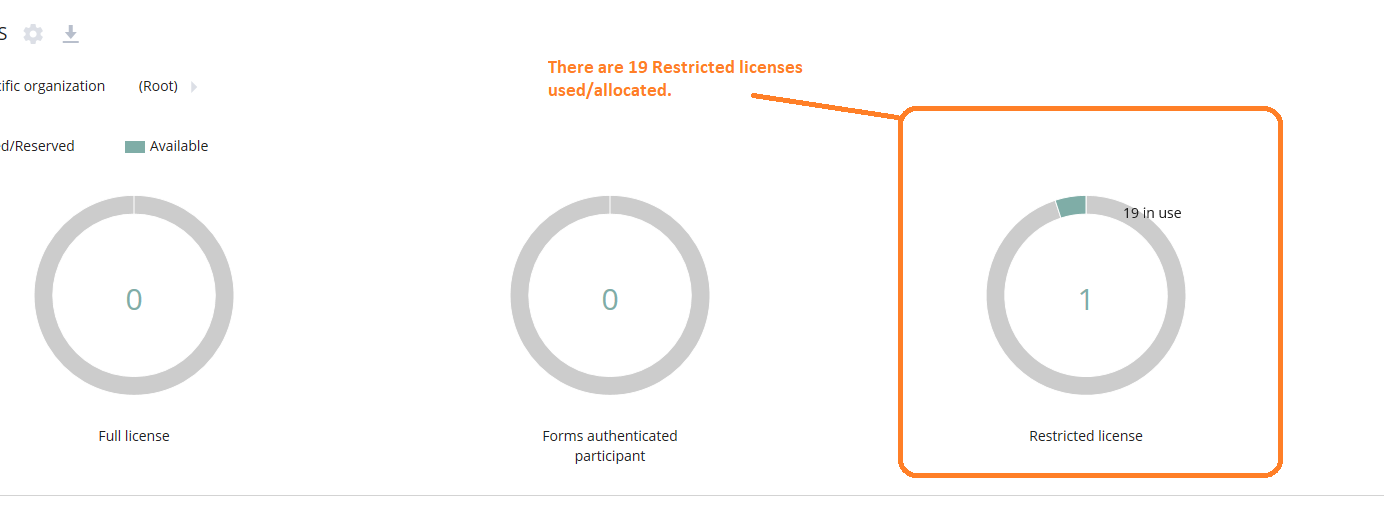Select the 1 inside Restricted license chart
The width and height of the screenshot is (1384, 523).
click(1086, 299)
